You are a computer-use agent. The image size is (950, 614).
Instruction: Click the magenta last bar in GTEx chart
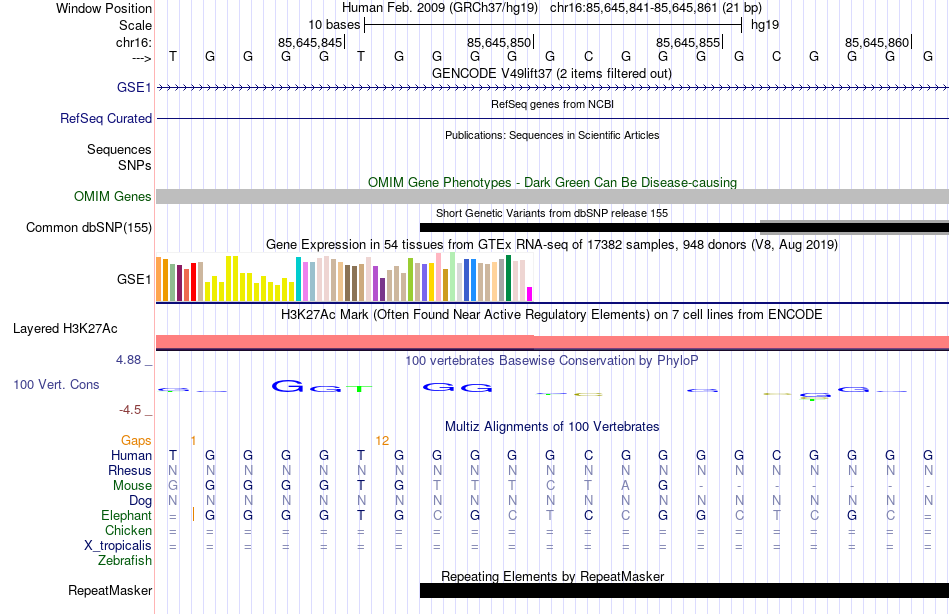pos(530,294)
